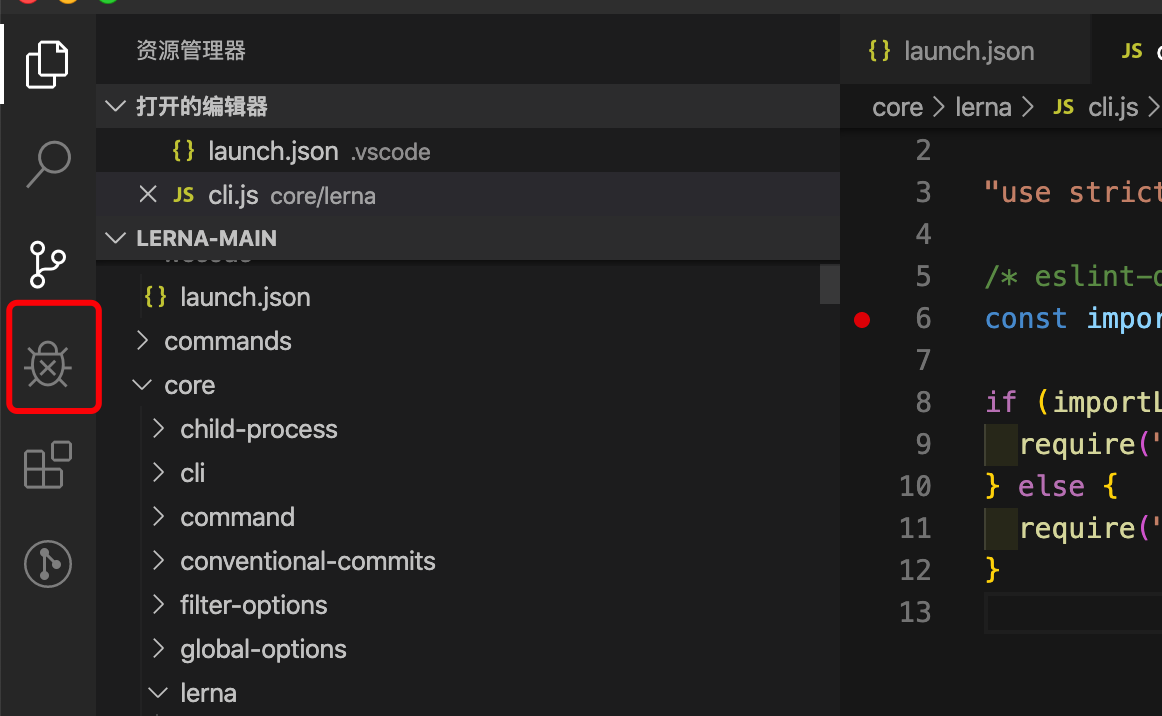Open the Run and Debug view
The image size is (1162, 716).
47,364
